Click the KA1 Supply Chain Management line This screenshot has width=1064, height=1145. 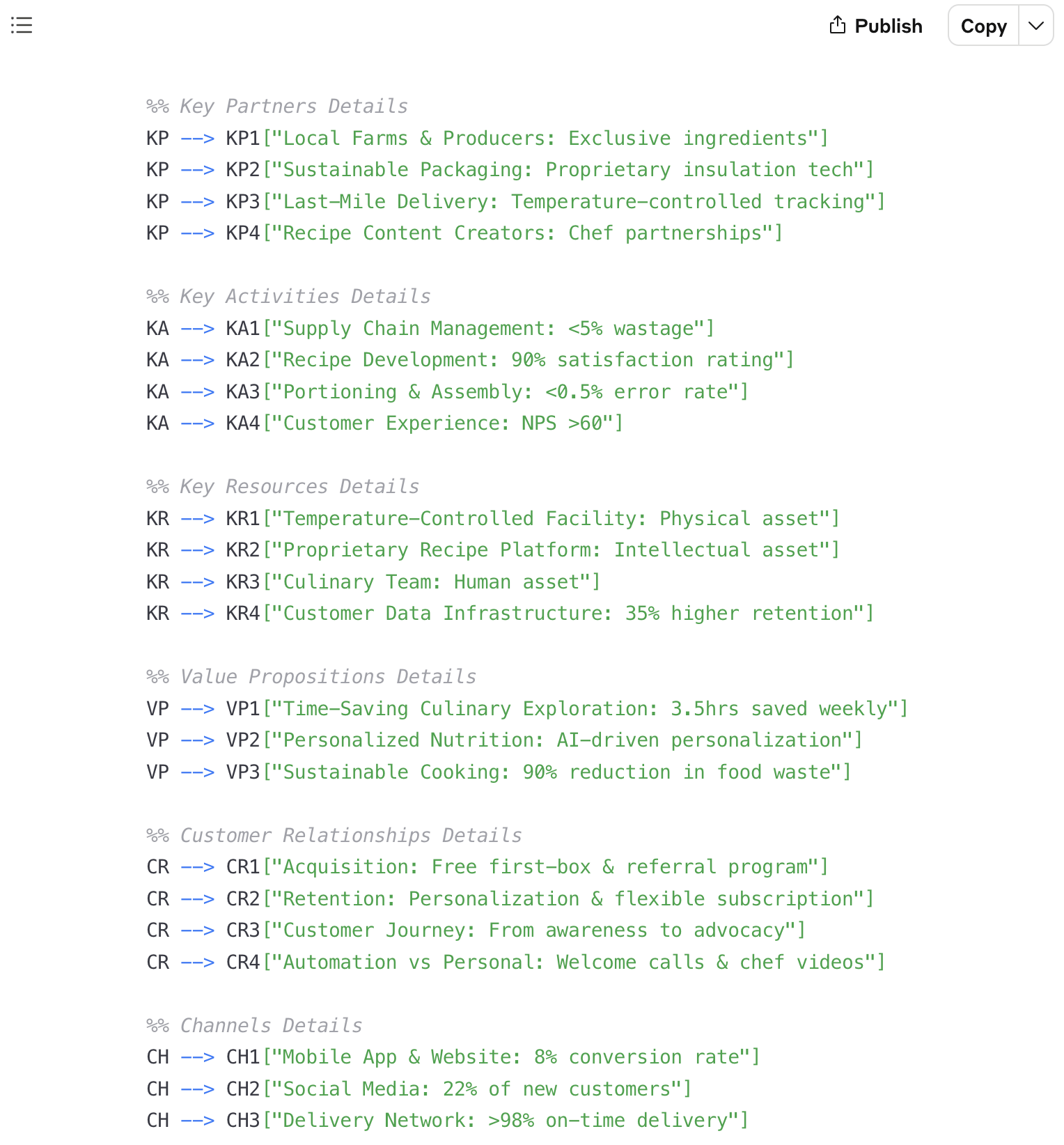tap(430, 328)
